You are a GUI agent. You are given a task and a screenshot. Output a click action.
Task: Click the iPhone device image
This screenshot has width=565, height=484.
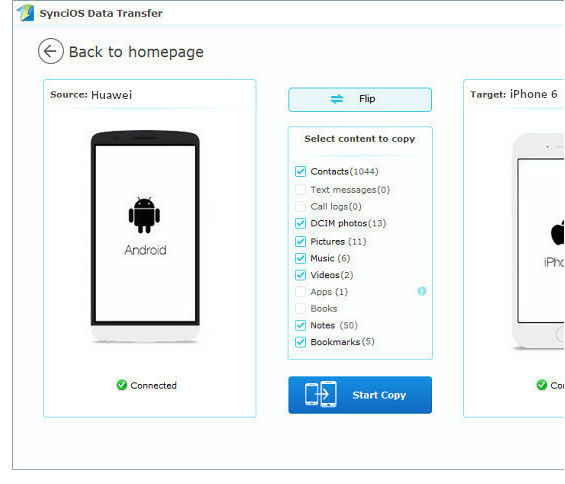(x=538, y=241)
